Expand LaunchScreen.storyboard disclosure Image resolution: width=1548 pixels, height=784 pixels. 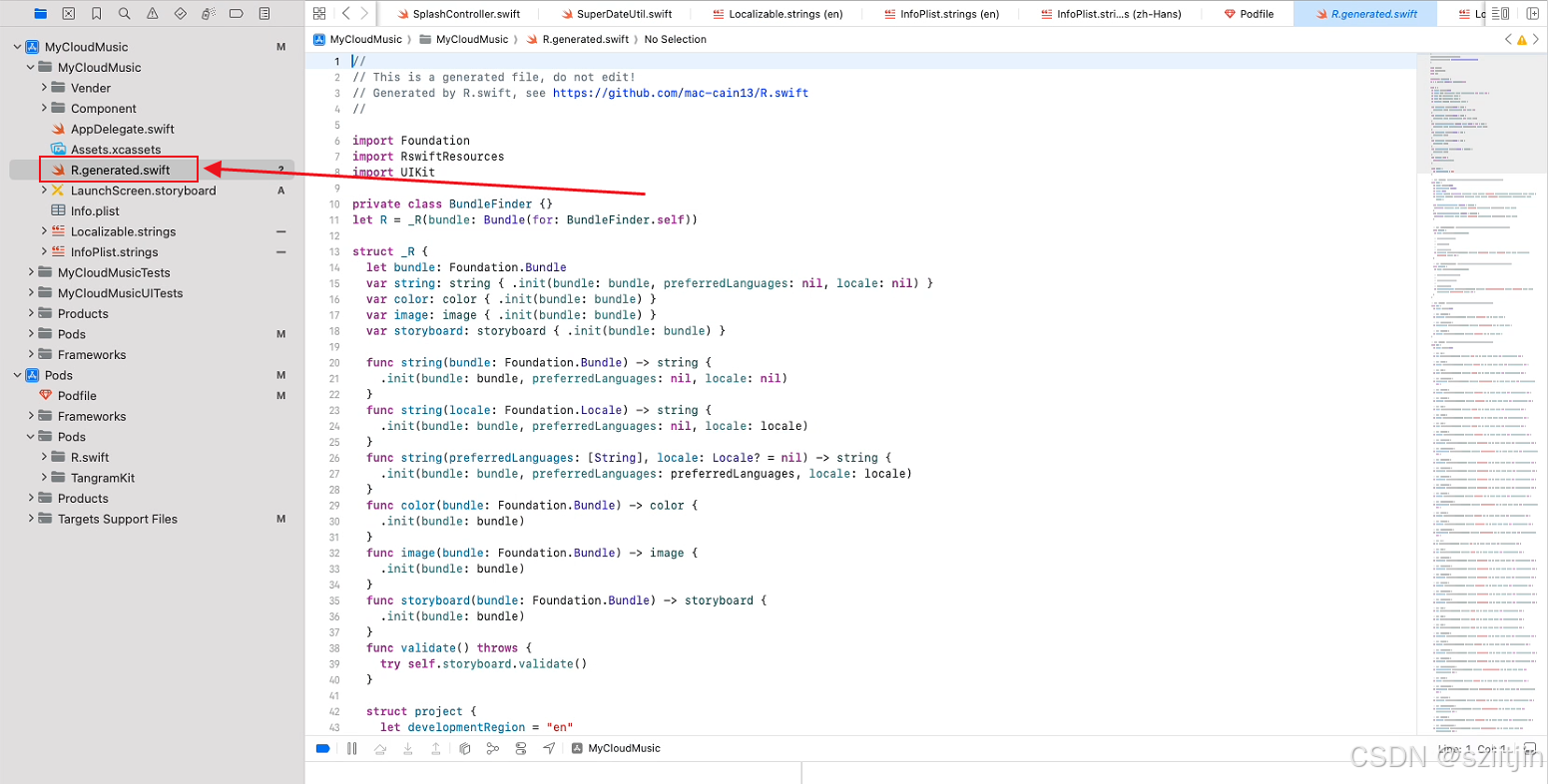(x=44, y=191)
